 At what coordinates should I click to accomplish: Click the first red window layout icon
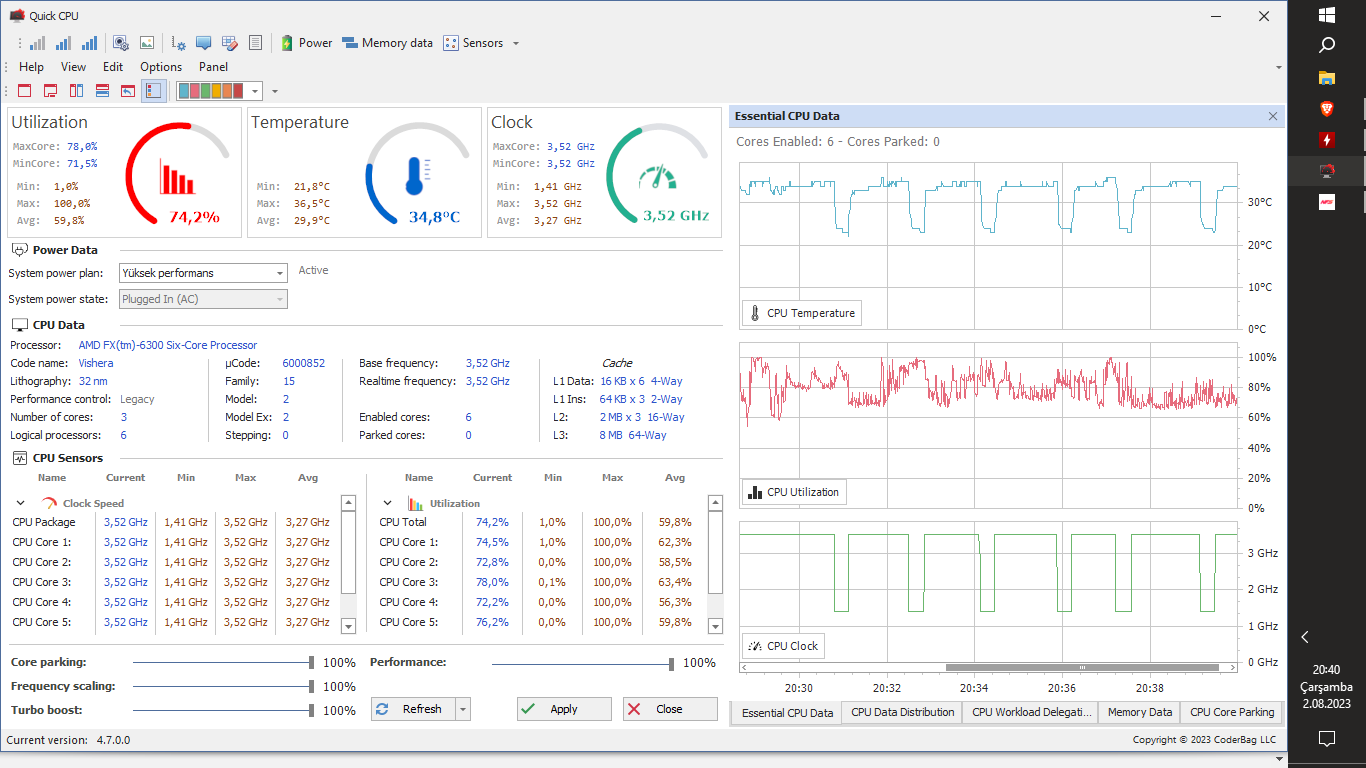[x=24, y=91]
